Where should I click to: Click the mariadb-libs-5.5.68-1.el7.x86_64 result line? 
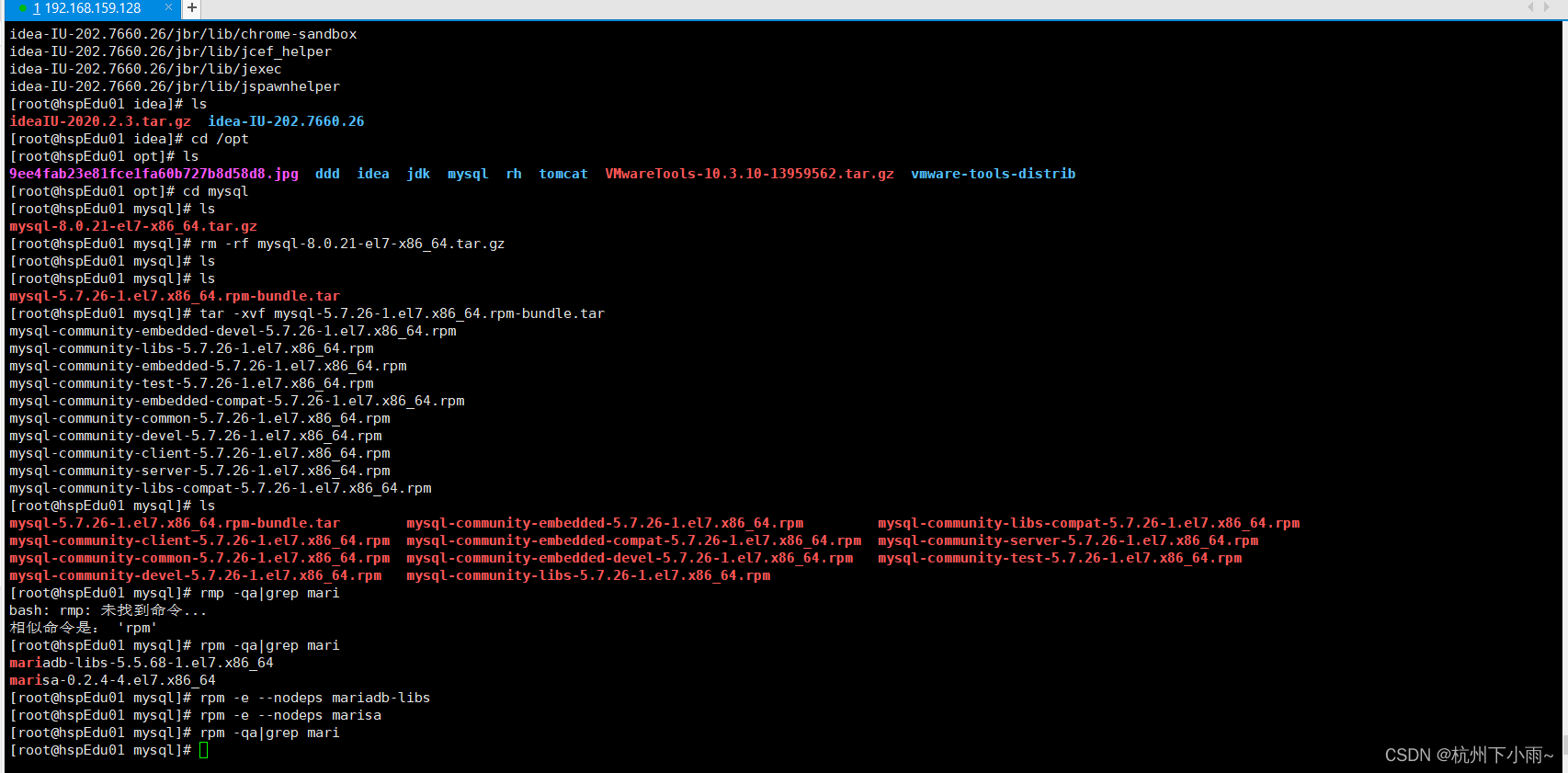[x=142, y=663]
